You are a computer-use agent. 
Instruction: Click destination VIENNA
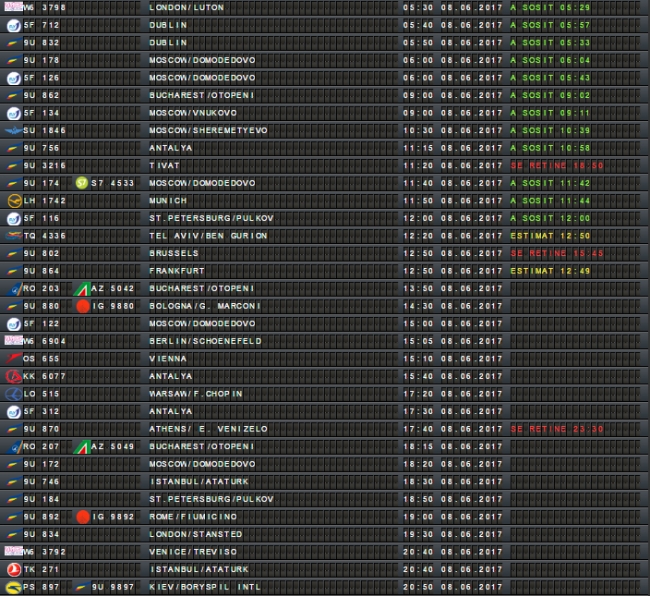pos(168,359)
